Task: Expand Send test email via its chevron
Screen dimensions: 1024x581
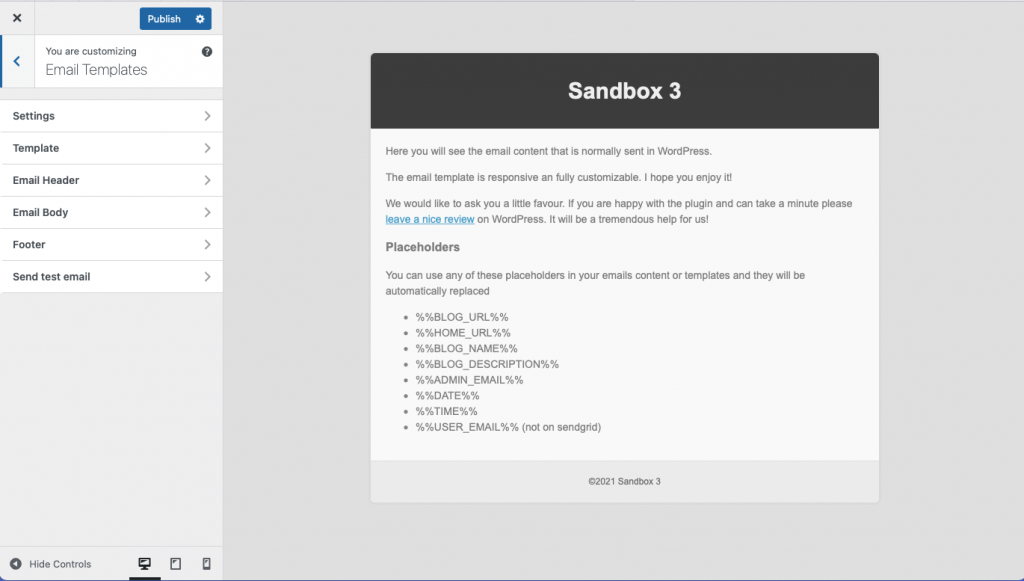Action: tap(207, 276)
